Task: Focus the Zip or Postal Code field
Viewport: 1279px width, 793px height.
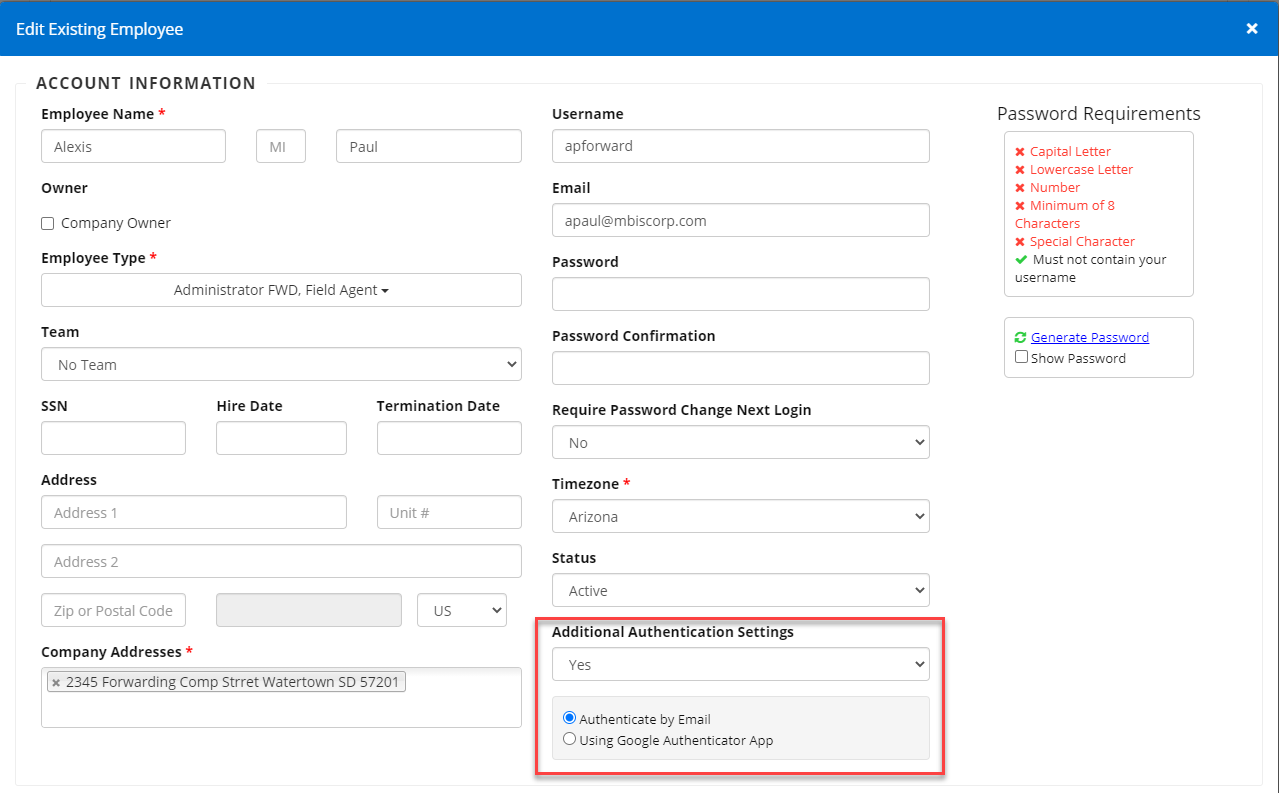Action: [113, 610]
